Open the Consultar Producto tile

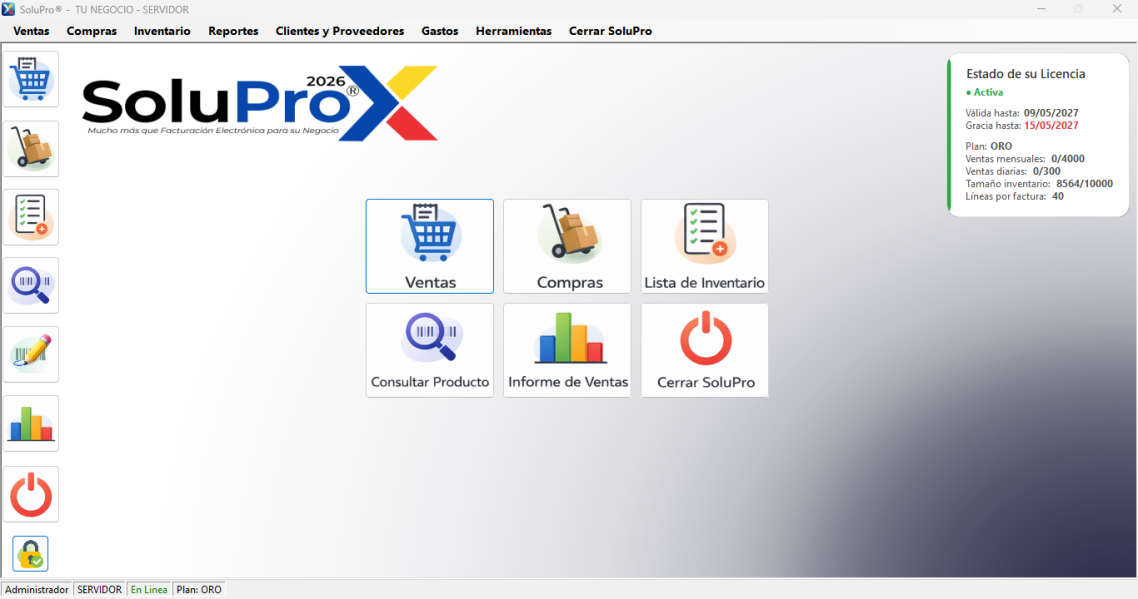pos(430,350)
